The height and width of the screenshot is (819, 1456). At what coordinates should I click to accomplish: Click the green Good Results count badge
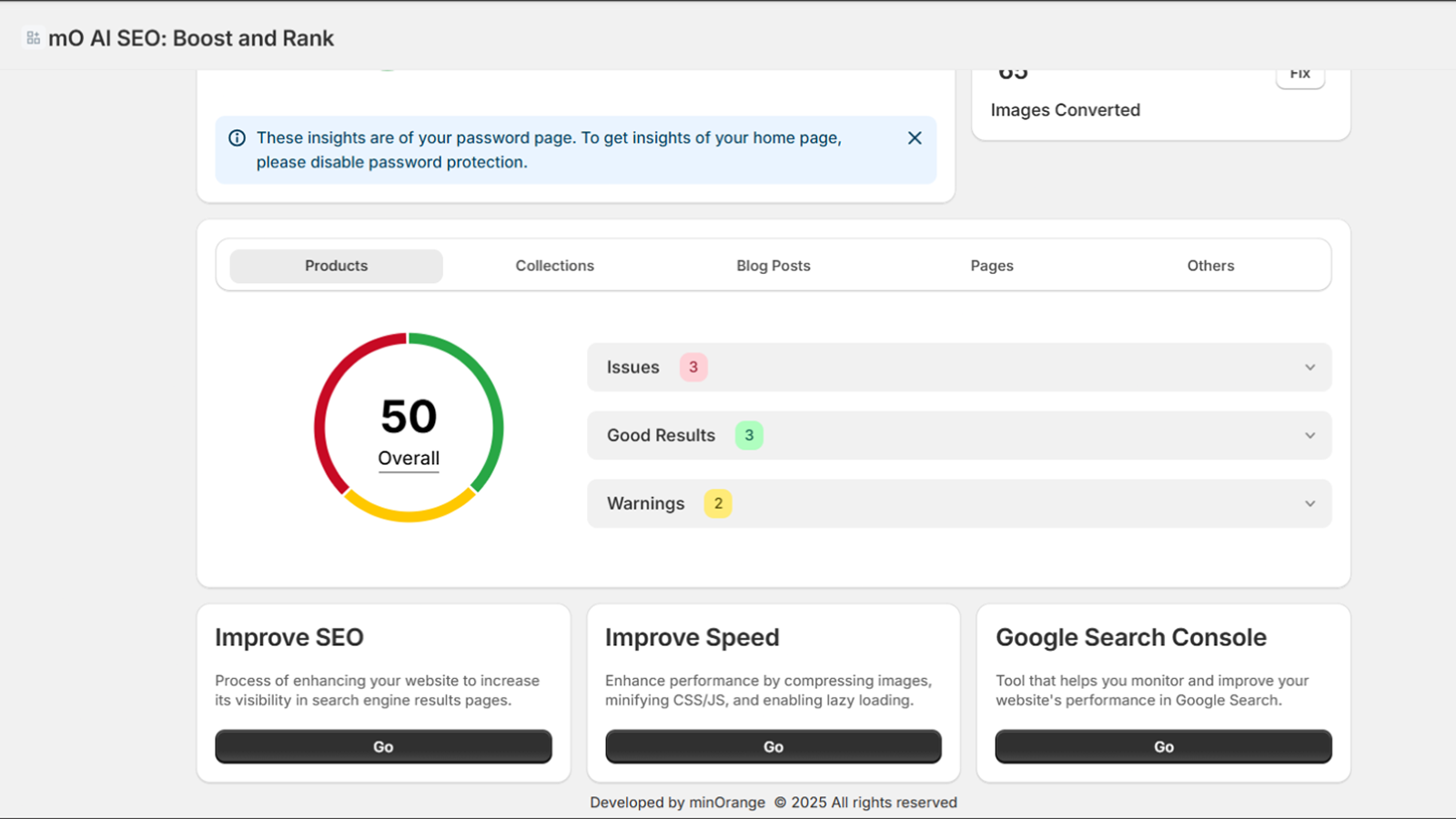point(749,436)
